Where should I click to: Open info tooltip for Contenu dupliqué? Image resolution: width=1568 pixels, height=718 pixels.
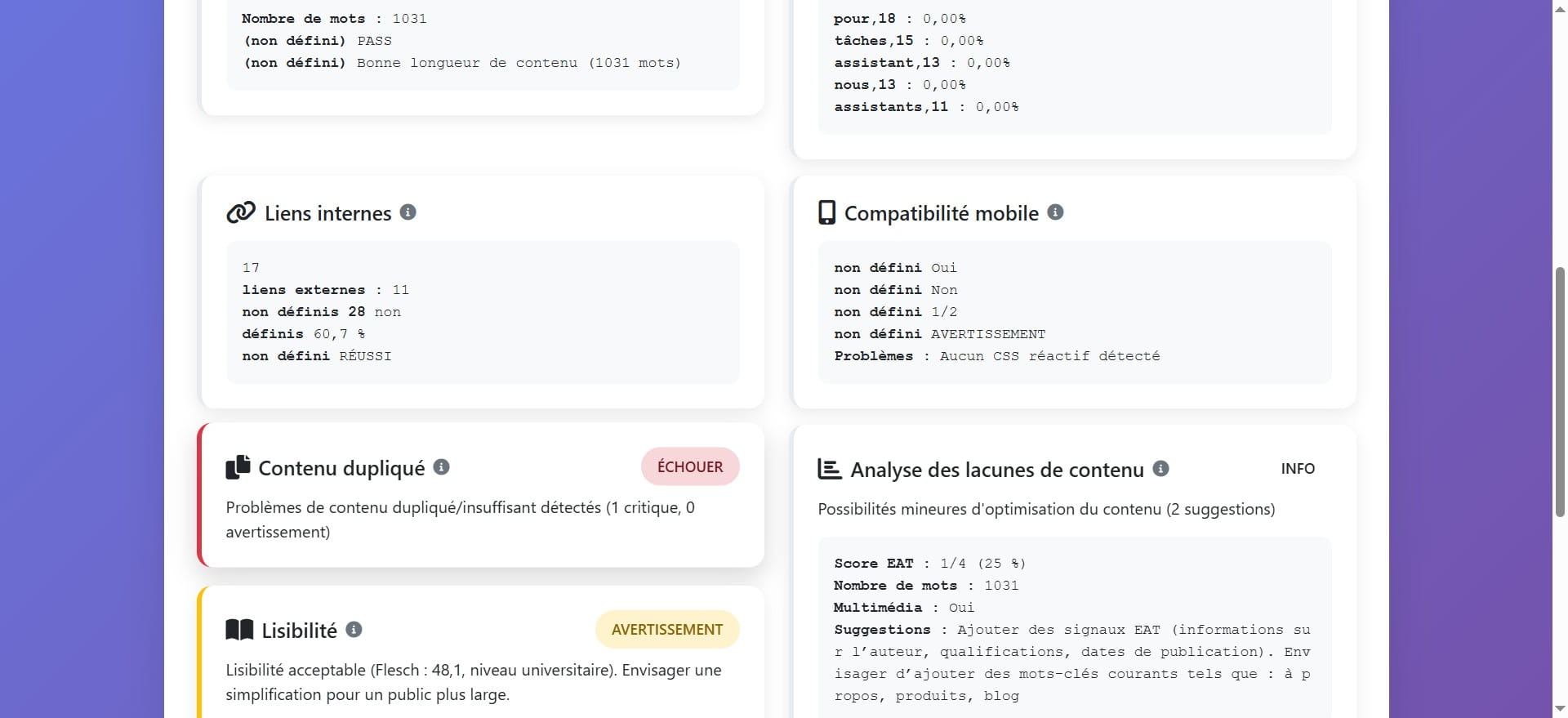[442, 467]
